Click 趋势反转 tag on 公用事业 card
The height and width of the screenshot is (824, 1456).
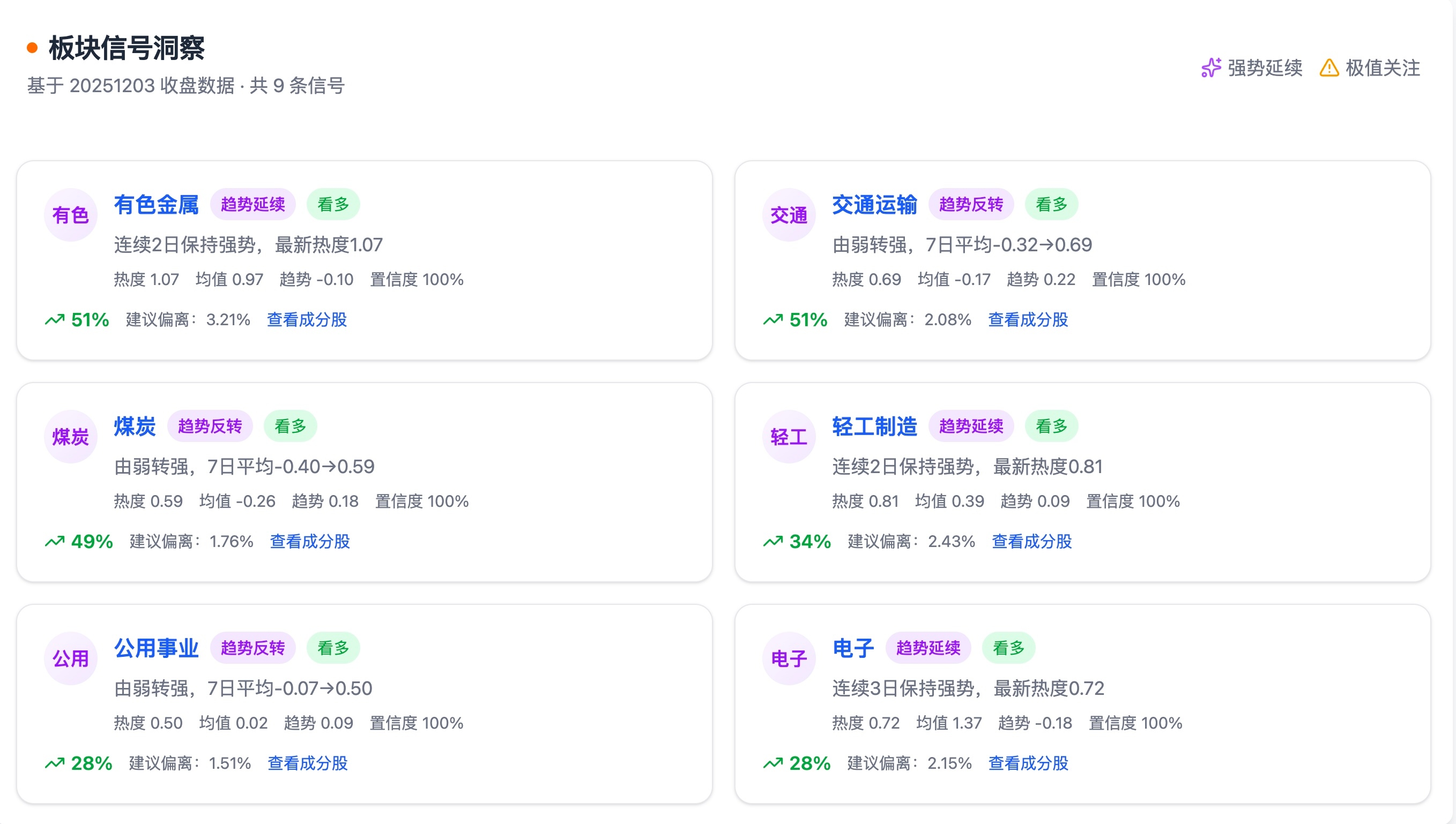[x=252, y=648]
